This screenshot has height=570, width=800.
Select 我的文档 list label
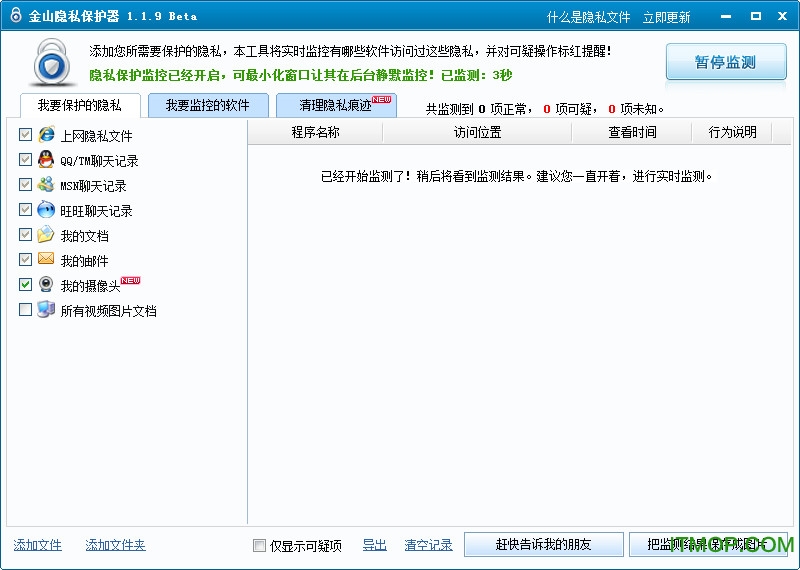click(x=84, y=236)
